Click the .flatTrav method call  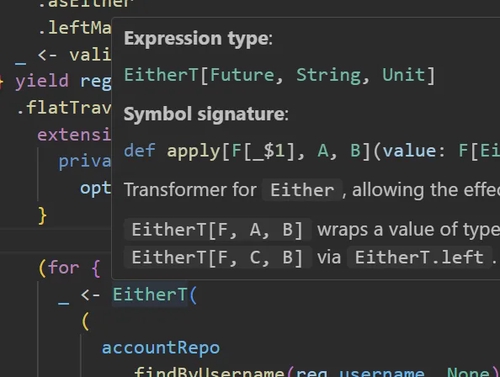pos(64,108)
